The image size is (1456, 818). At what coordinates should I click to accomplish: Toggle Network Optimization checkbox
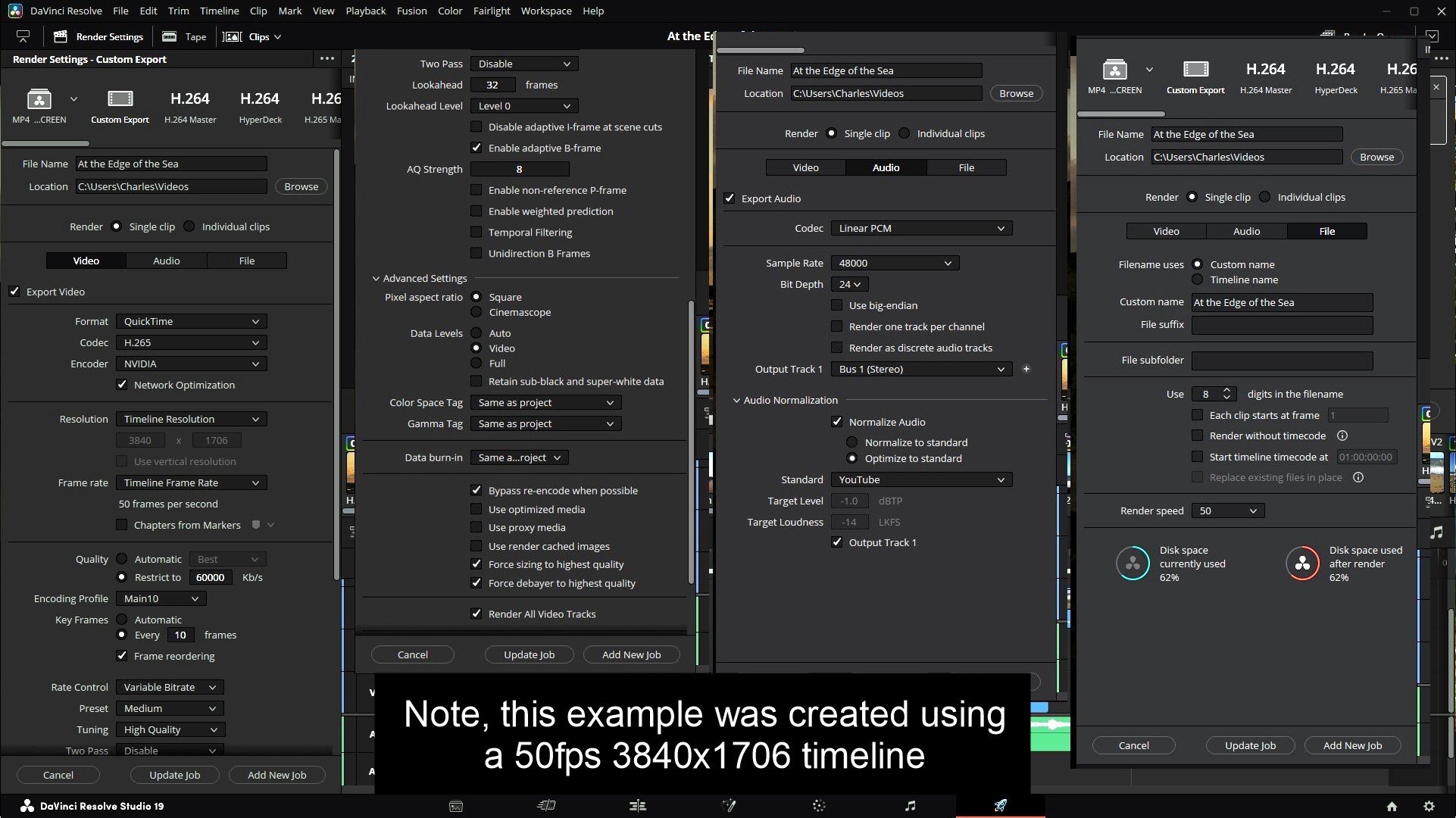(122, 385)
